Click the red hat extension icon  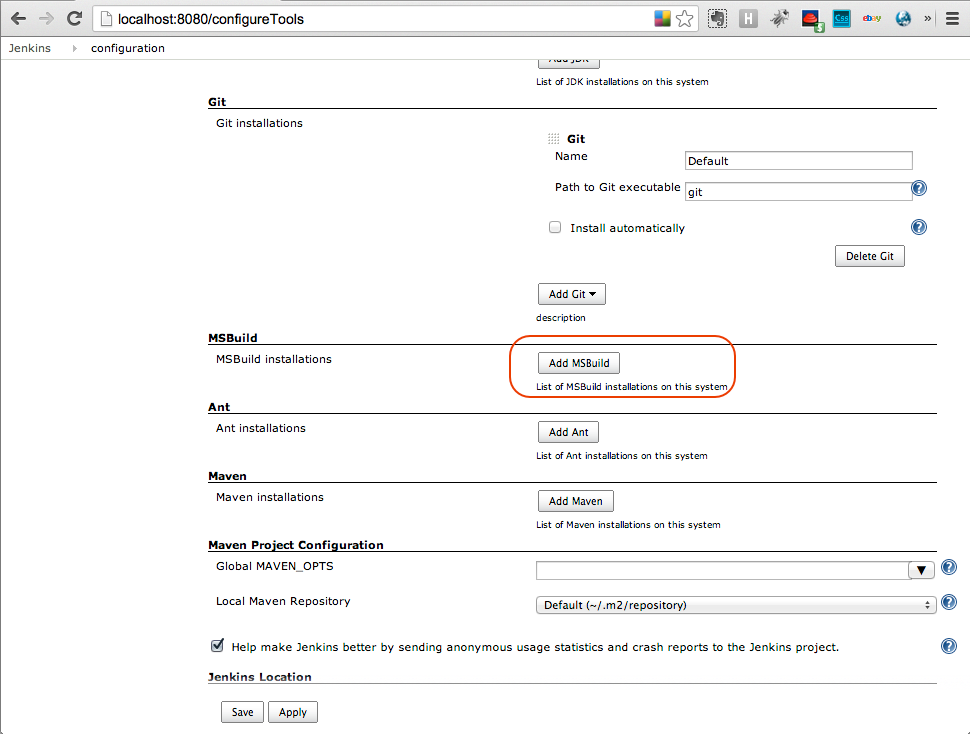[x=811, y=20]
